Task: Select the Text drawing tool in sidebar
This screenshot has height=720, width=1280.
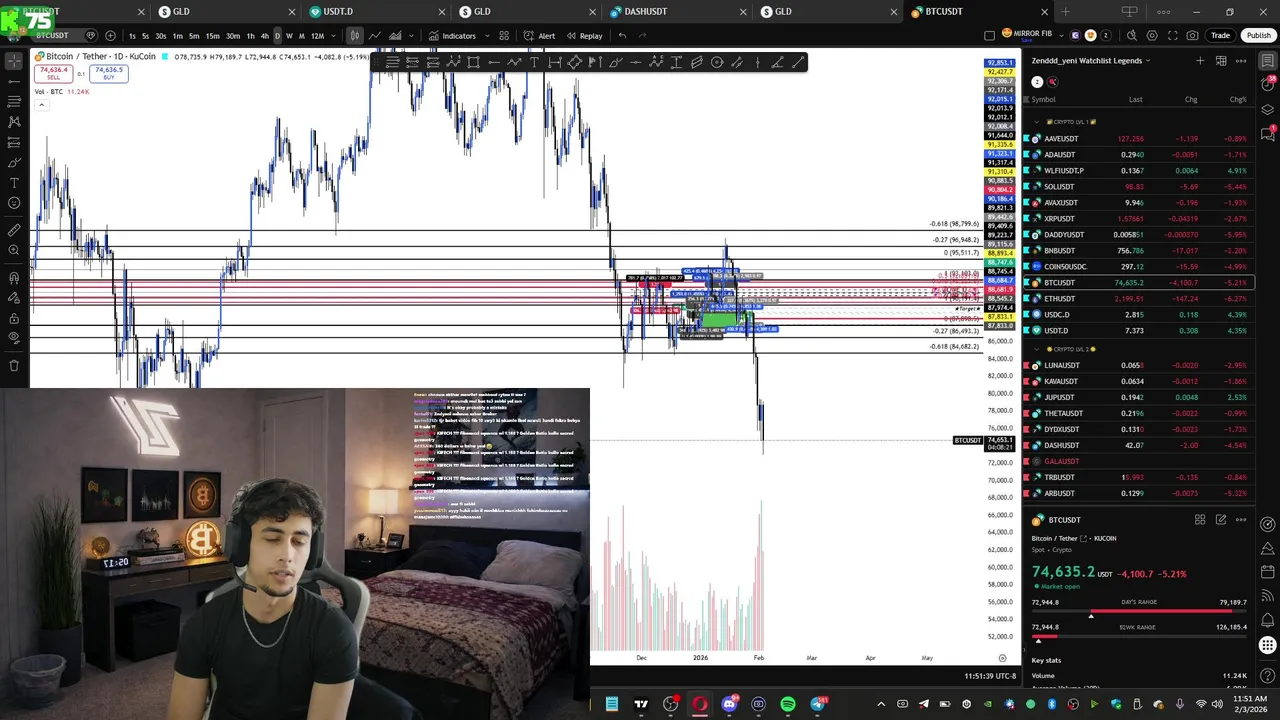Action: (x=14, y=183)
